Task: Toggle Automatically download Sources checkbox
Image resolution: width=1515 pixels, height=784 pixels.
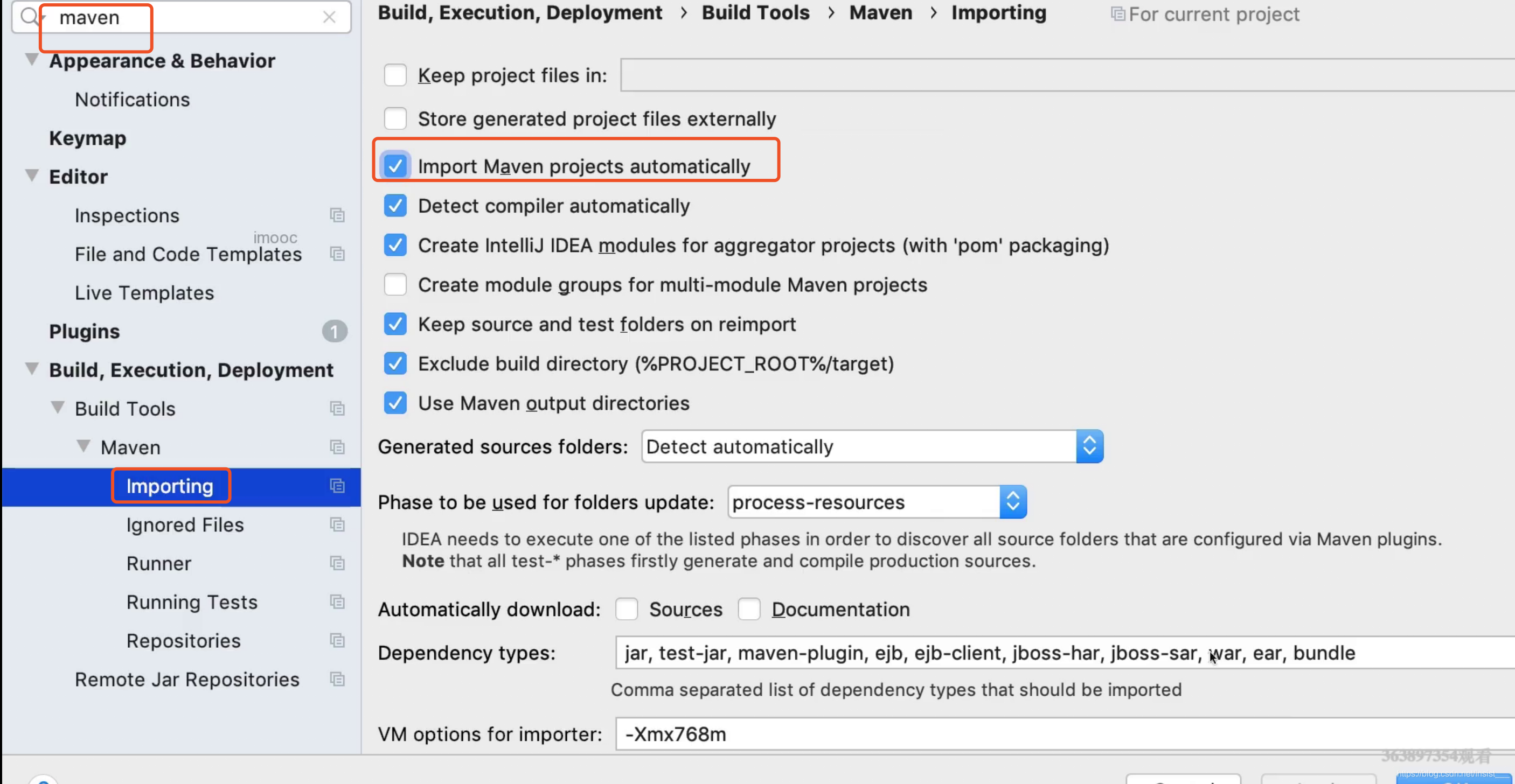Action: click(x=626, y=609)
